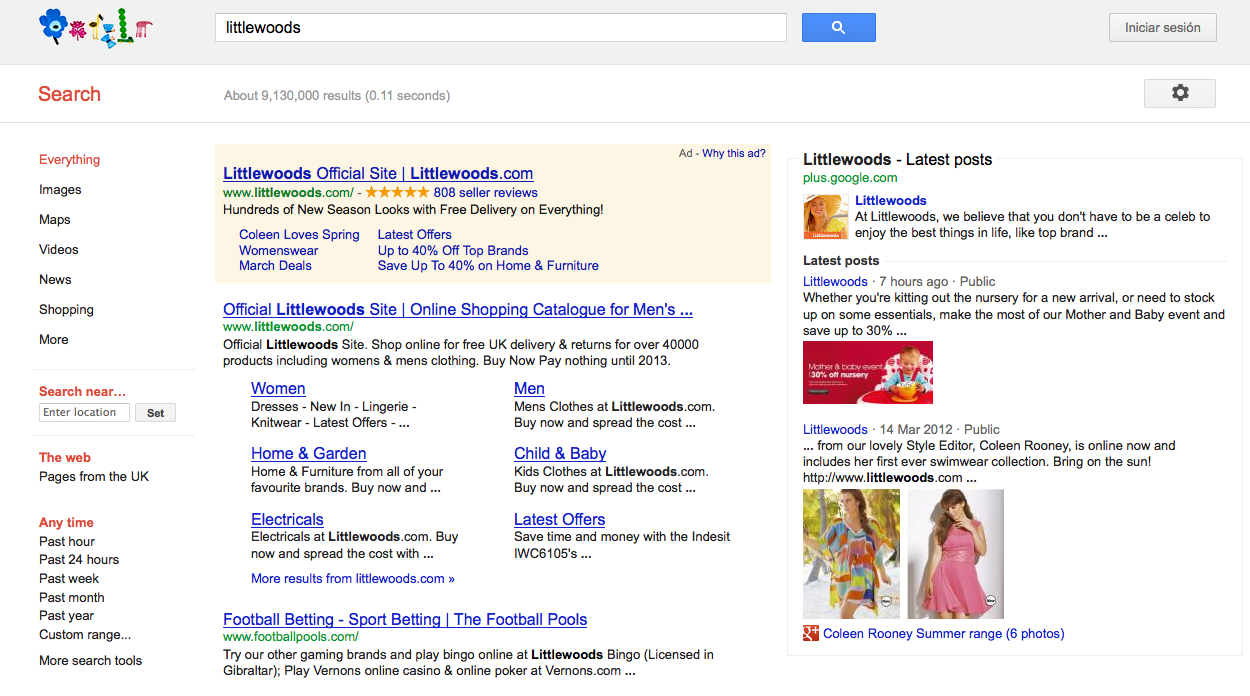The height and width of the screenshot is (696, 1250).
Task: Select Pages from the UK filter
Action: point(94,476)
